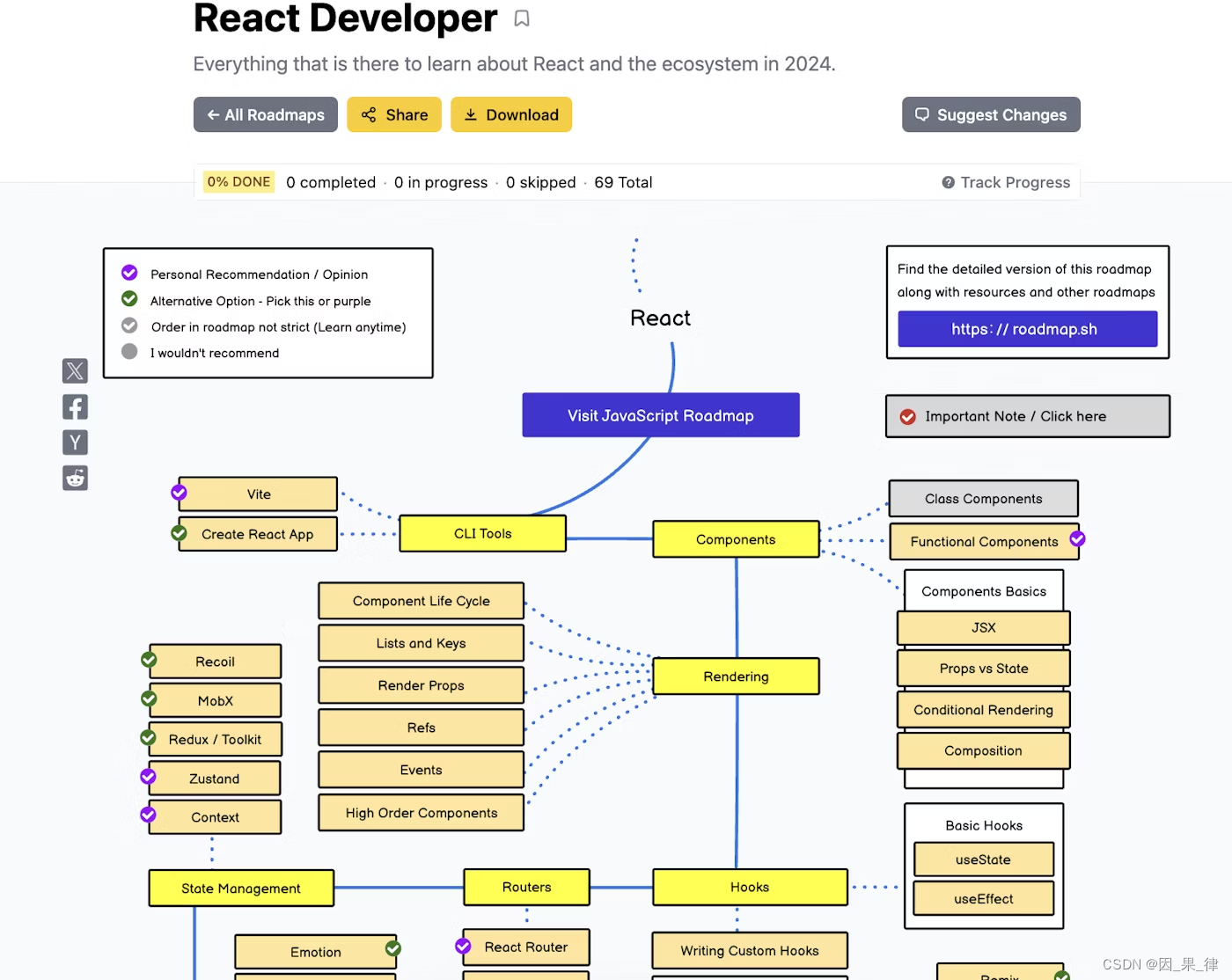
Task: Toggle the purple check on Zustand
Action: (x=147, y=777)
